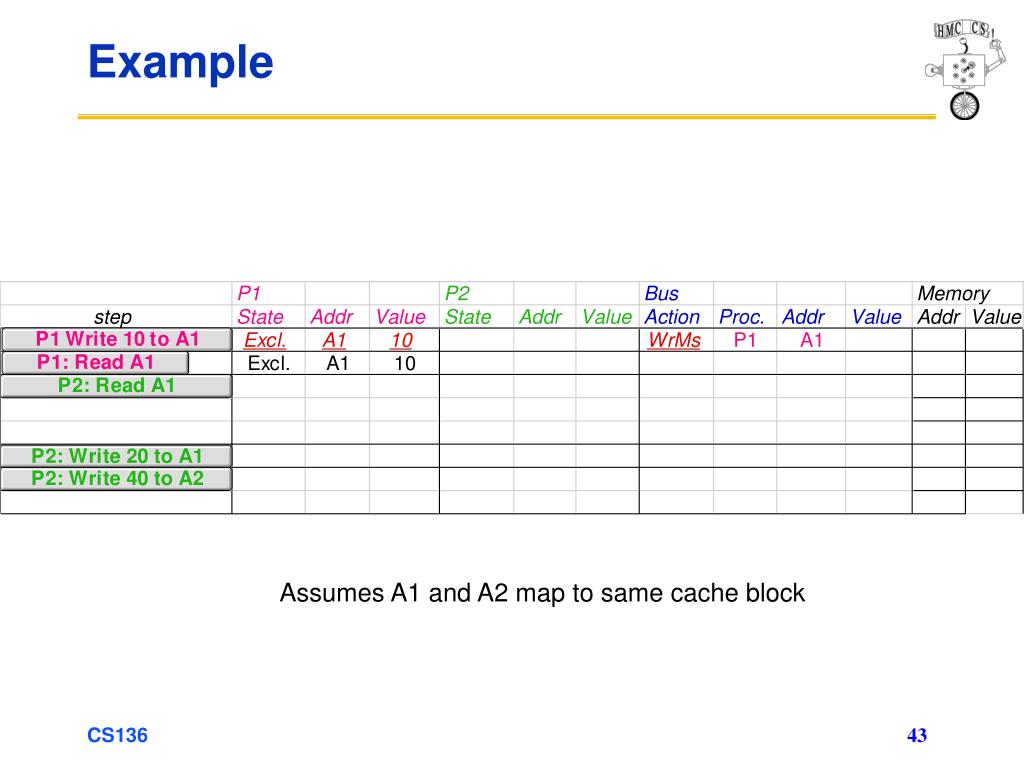Click the P2 'State' column header in green

click(x=468, y=317)
